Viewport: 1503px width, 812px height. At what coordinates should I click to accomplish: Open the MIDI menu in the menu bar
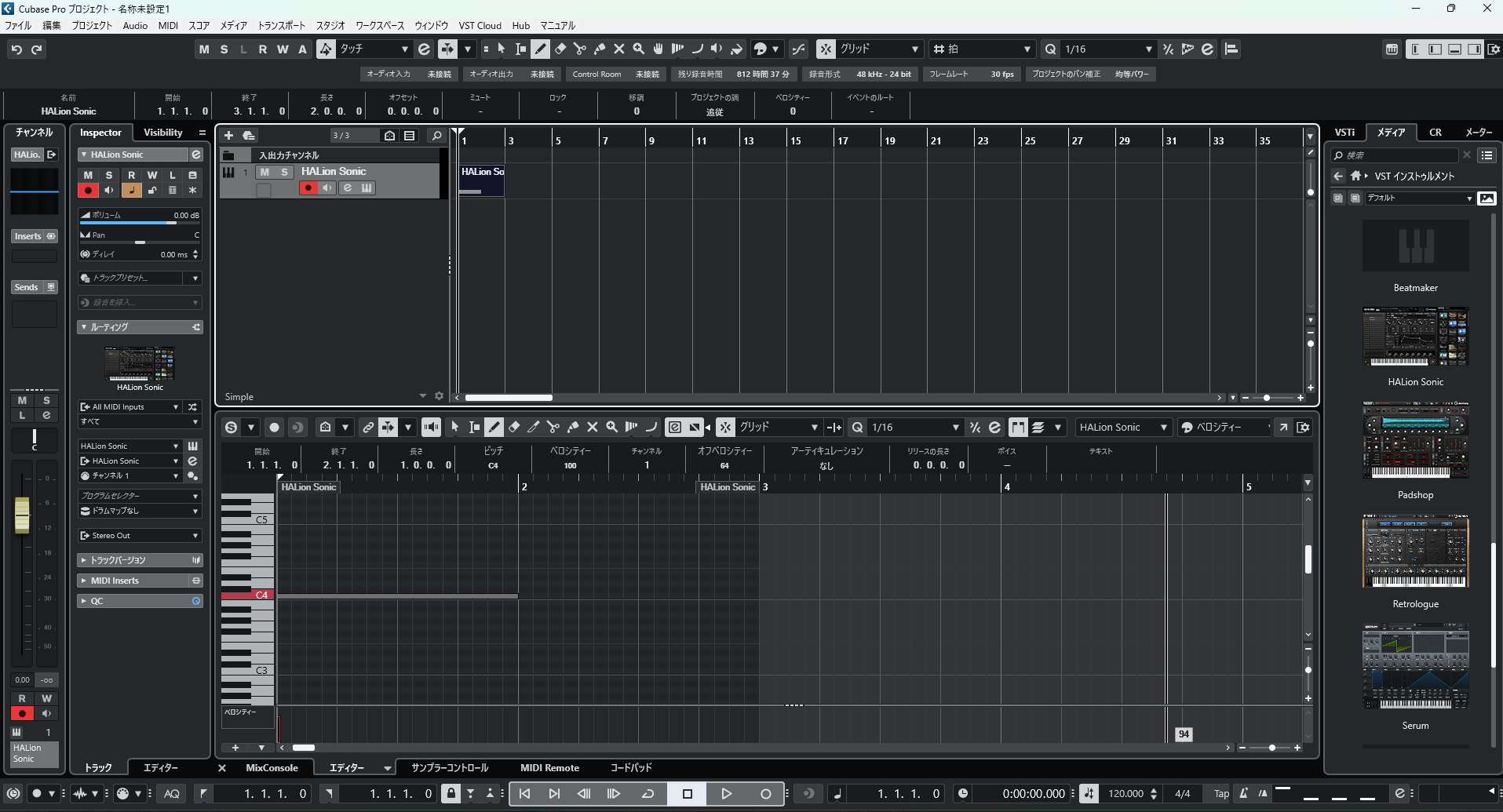click(167, 25)
